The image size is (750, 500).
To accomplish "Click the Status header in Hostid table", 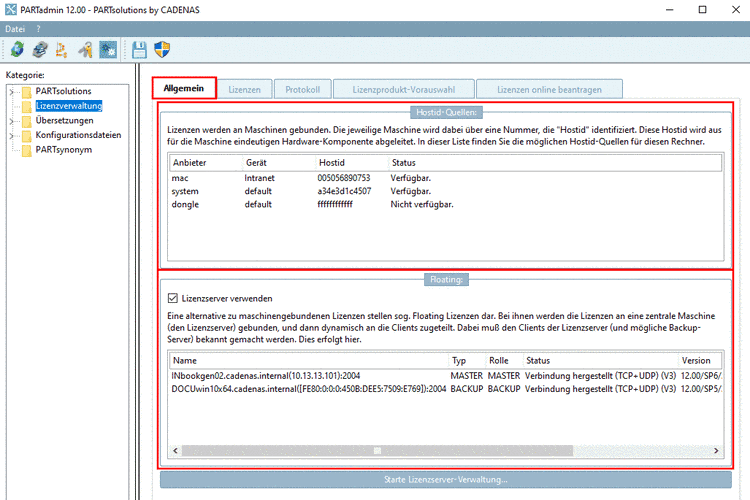I will (555, 163).
